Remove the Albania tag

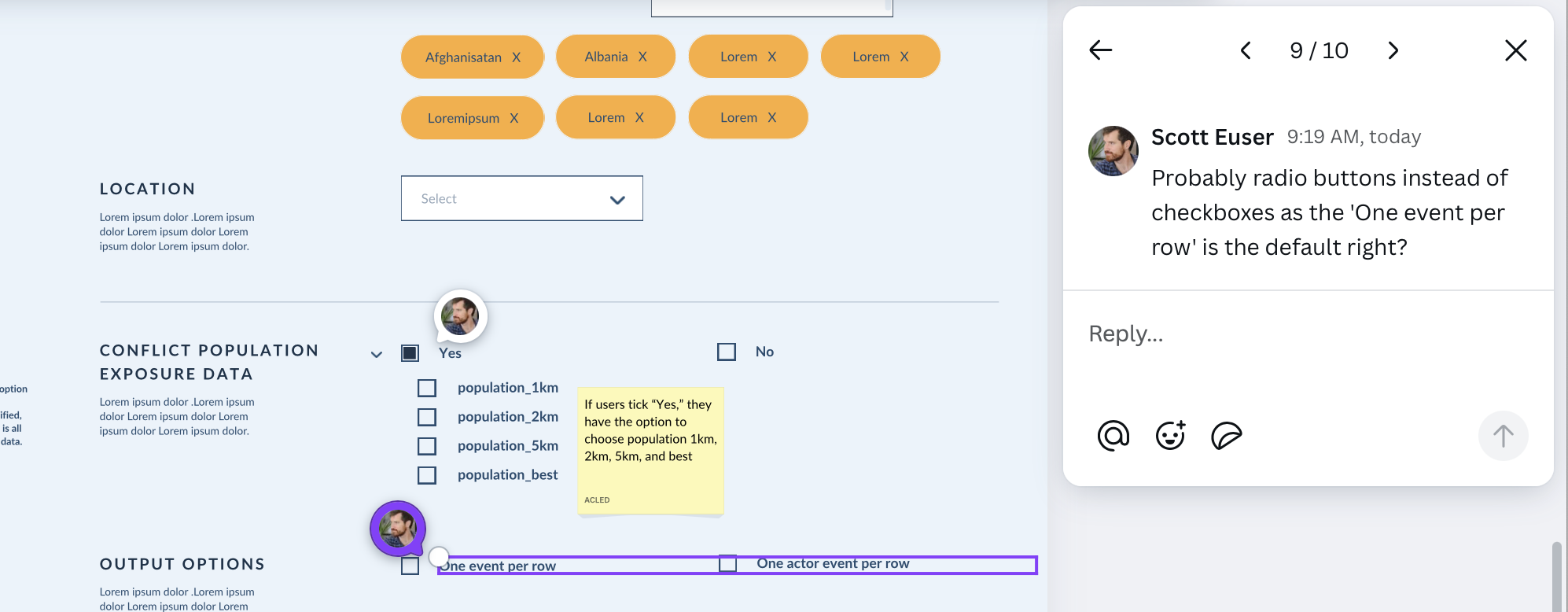pos(642,57)
